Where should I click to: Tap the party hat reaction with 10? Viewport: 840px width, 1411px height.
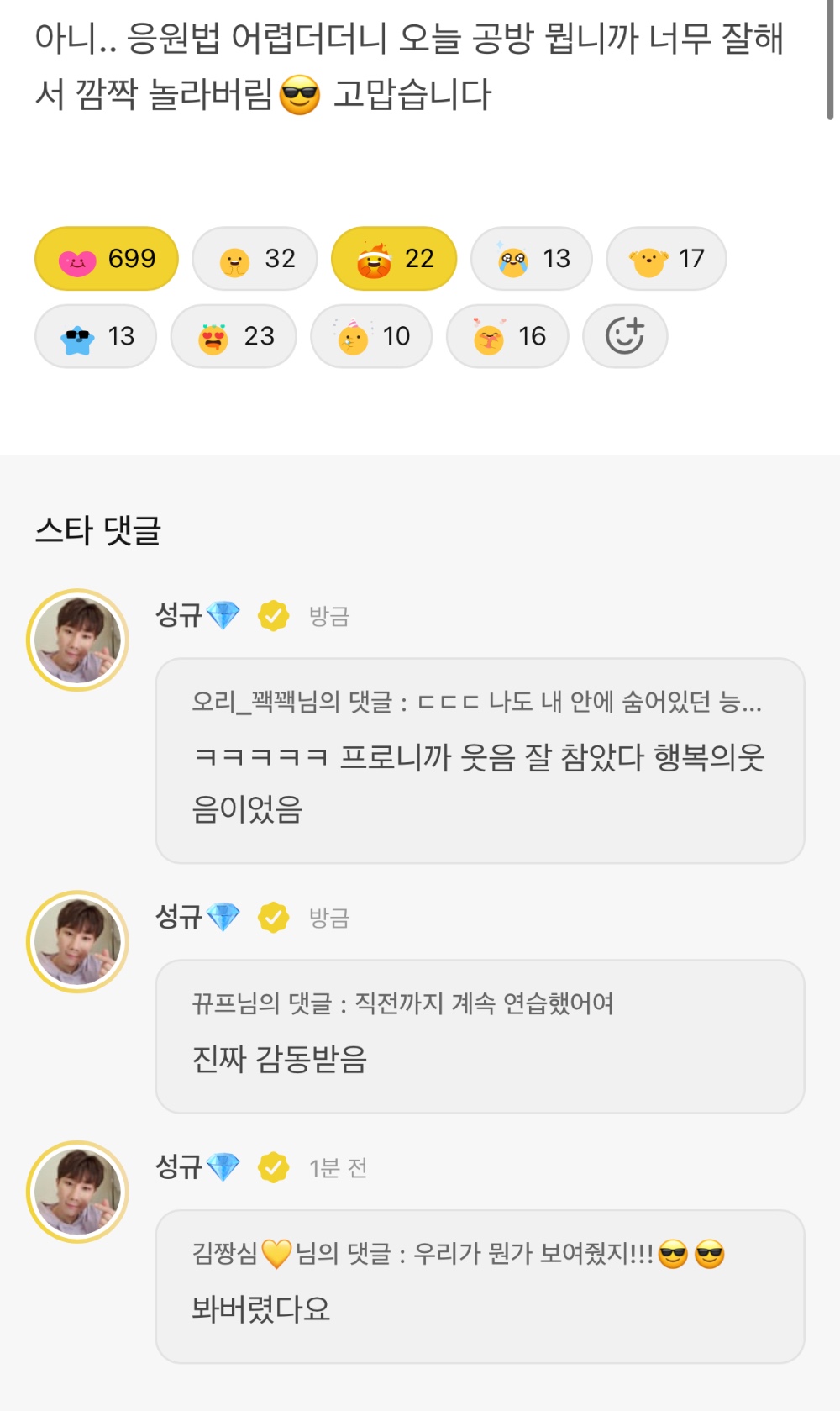coord(371,337)
